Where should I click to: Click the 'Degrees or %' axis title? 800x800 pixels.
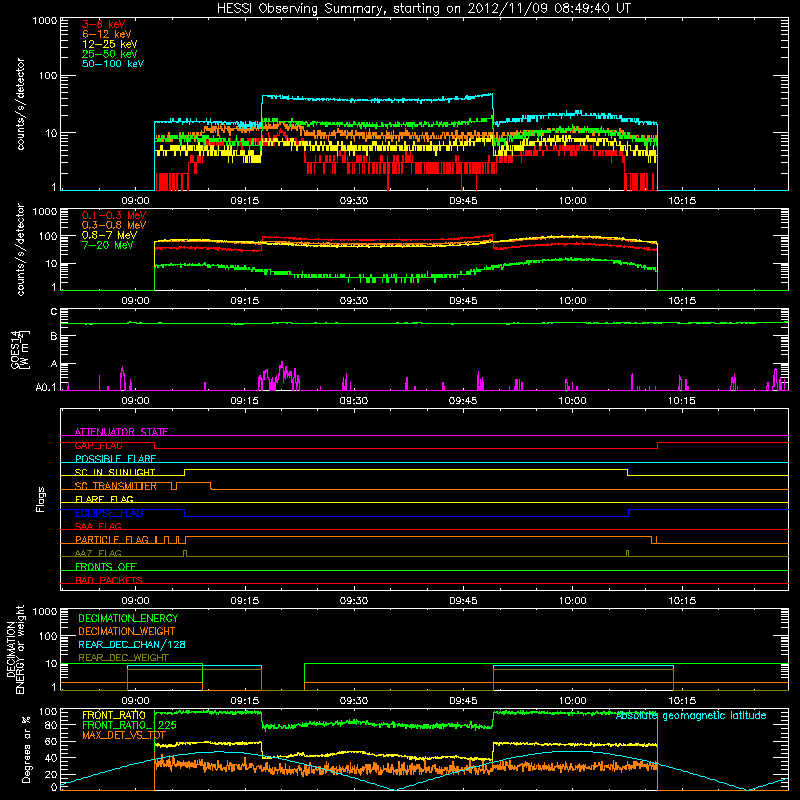[26, 749]
